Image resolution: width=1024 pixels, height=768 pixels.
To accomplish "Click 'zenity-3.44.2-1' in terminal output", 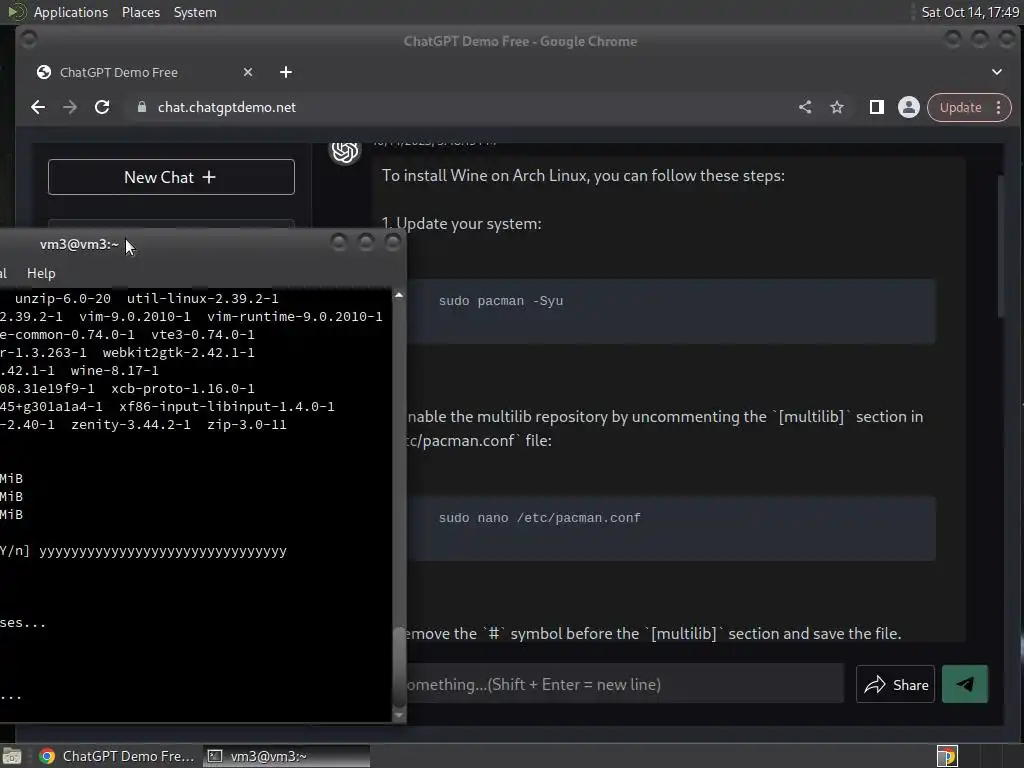I will click(131, 424).
